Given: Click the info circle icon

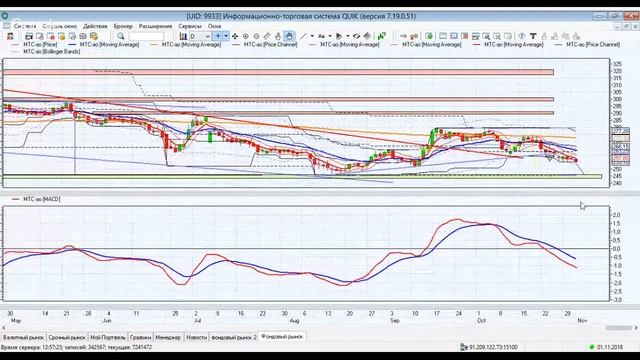Looking at the screenshot, I should [522, 36].
